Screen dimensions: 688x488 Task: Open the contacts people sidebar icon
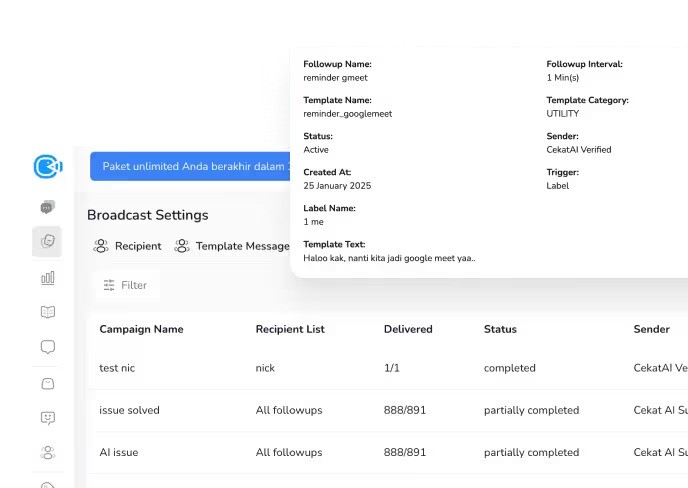click(47, 452)
